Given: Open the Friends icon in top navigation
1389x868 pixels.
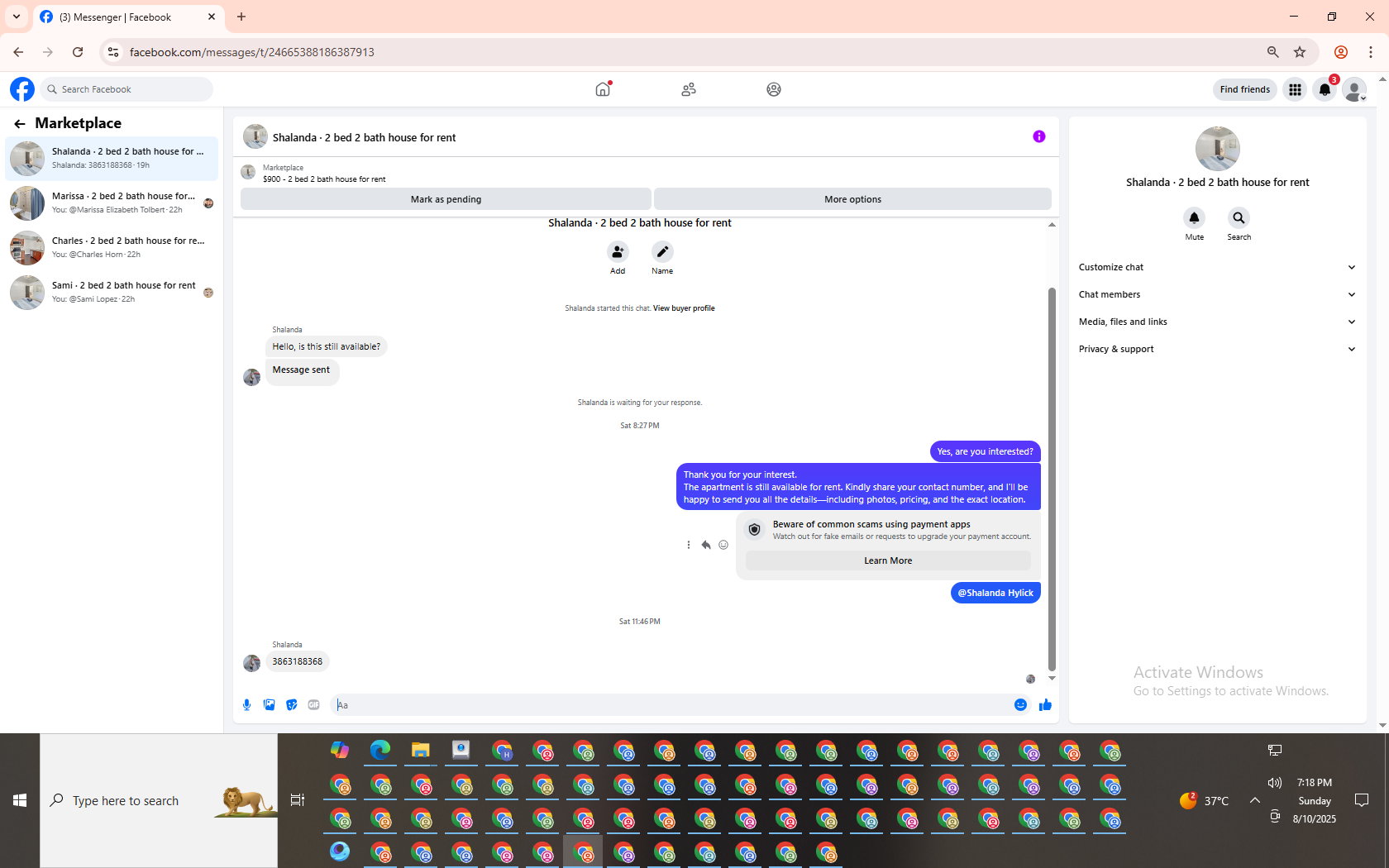Looking at the screenshot, I should coord(689,89).
